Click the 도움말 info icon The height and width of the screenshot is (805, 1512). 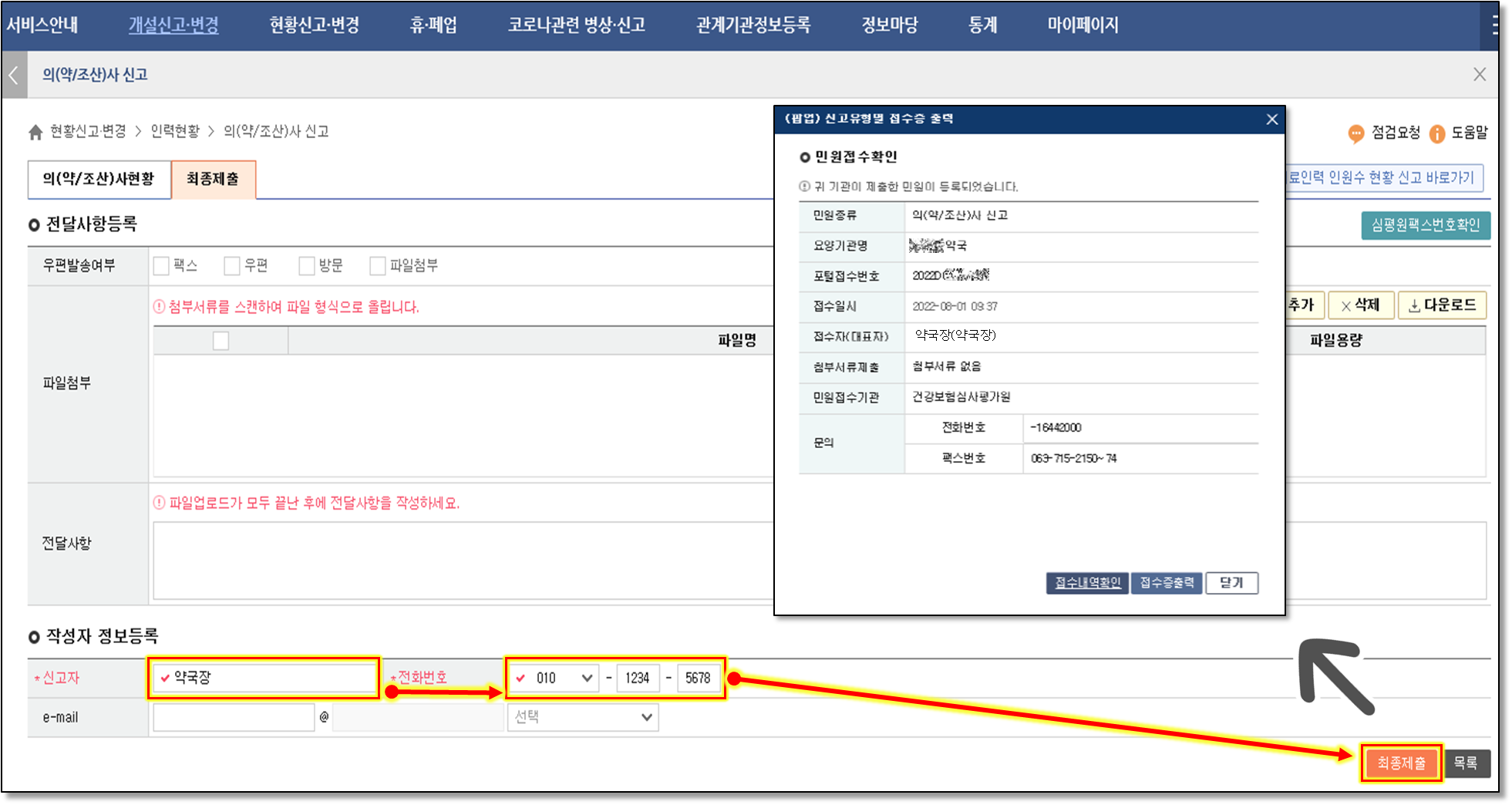1437,133
